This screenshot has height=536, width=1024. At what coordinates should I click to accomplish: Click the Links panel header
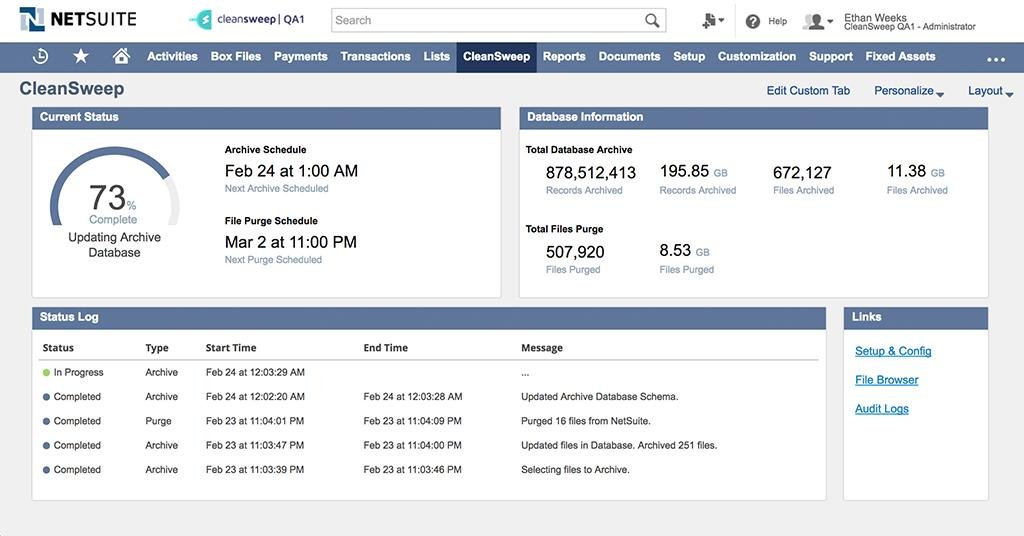coord(916,317)
